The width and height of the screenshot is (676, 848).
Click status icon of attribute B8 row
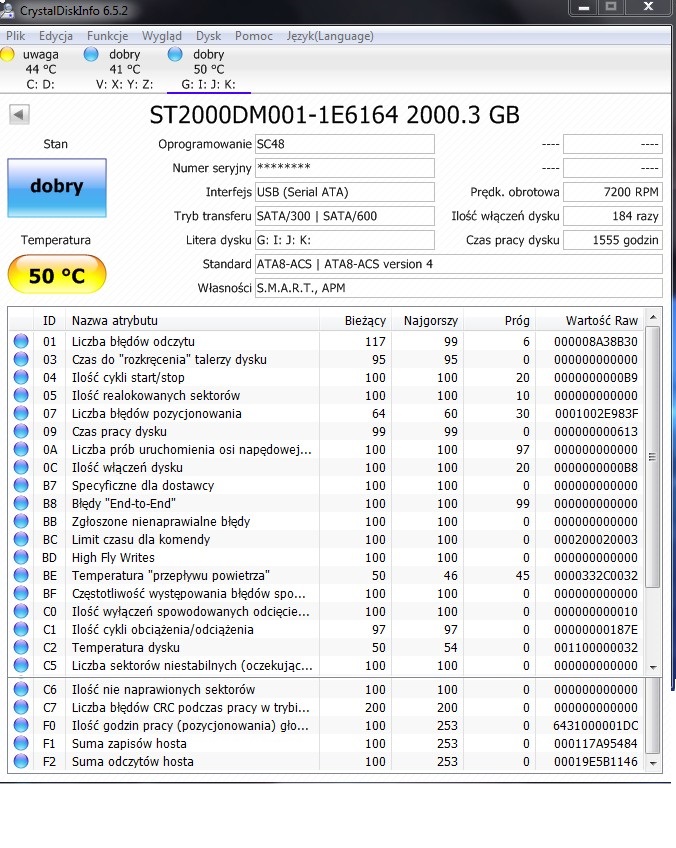coord(21,504)
